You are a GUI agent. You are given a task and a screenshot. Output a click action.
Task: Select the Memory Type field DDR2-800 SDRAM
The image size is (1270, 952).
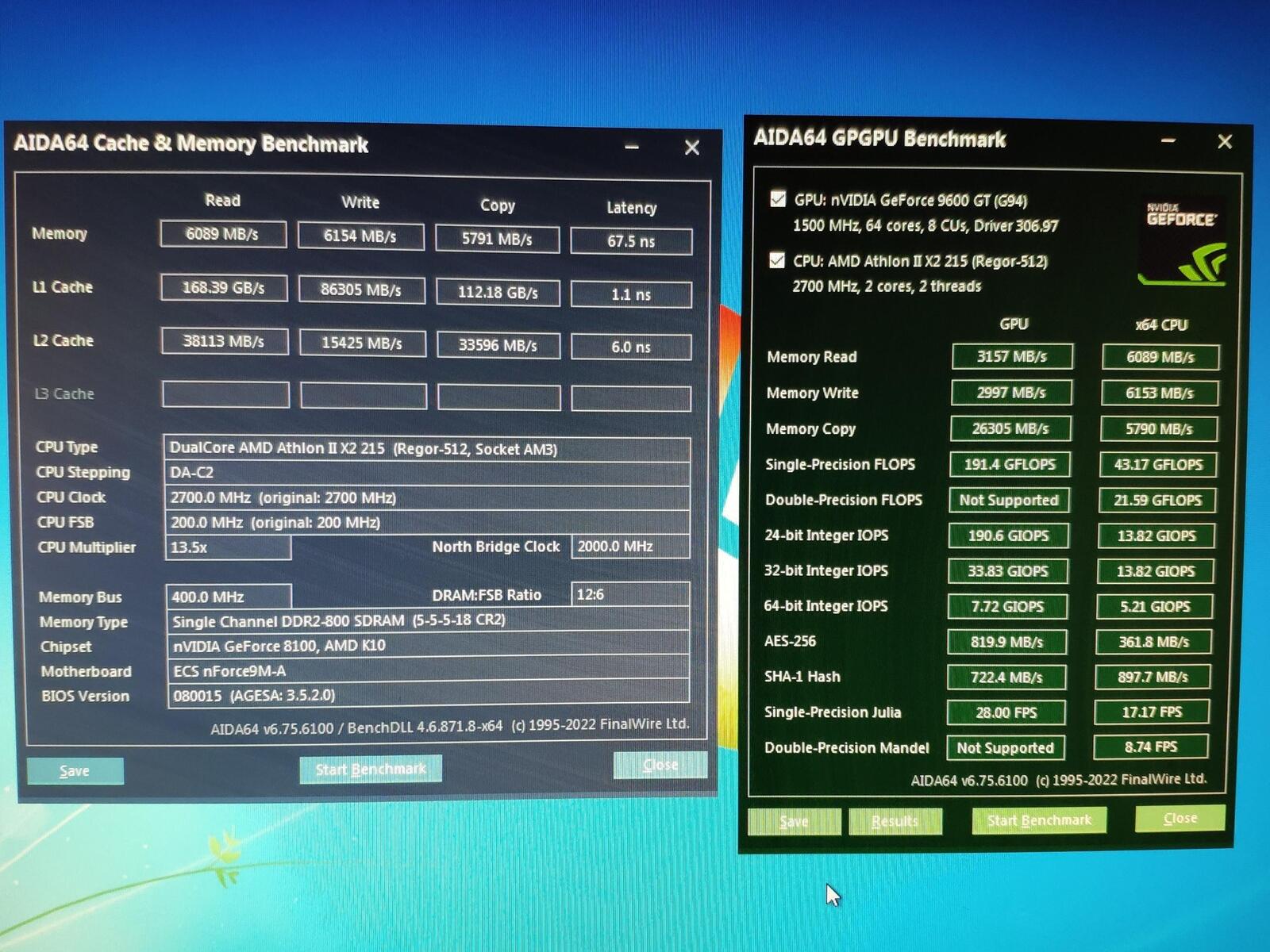tap(428, 620)
